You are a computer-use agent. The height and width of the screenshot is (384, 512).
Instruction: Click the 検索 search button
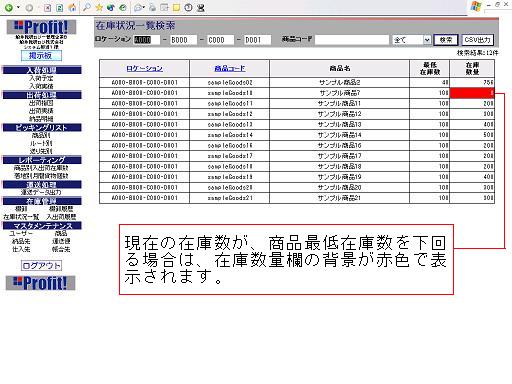[x=446, y=40]
